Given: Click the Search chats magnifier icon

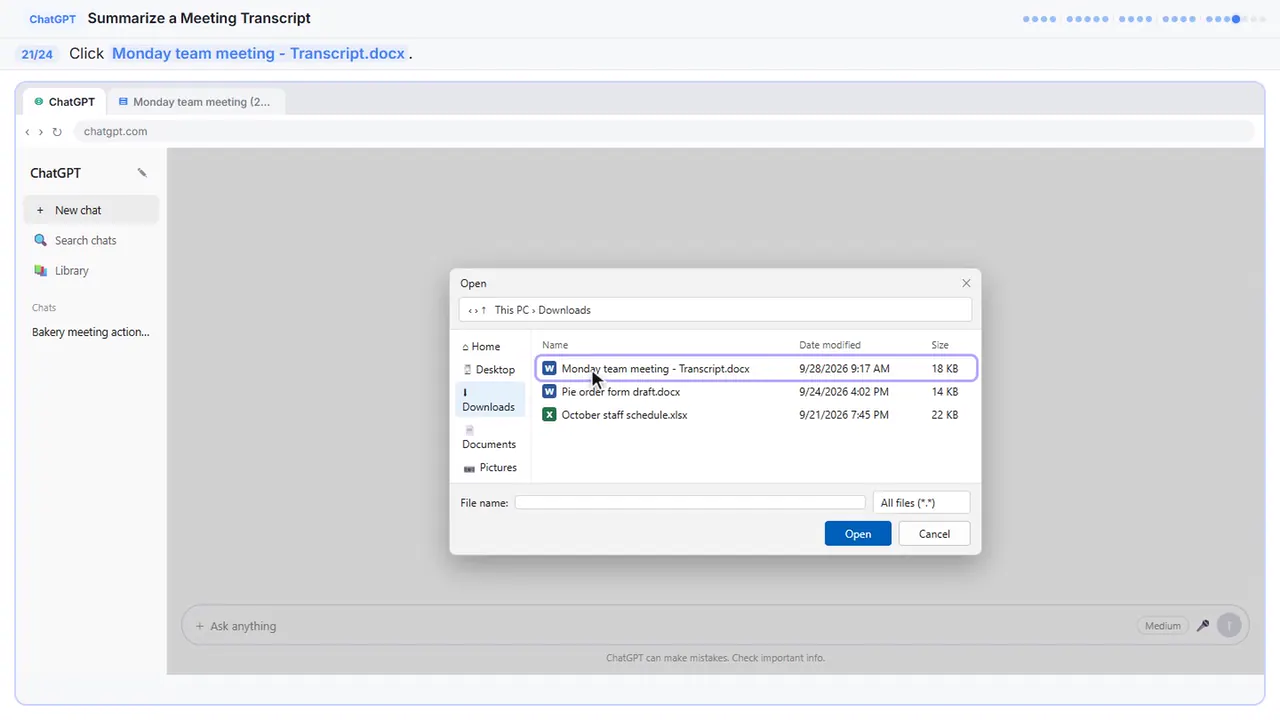Looking at the screenshot, I should 41,240.
